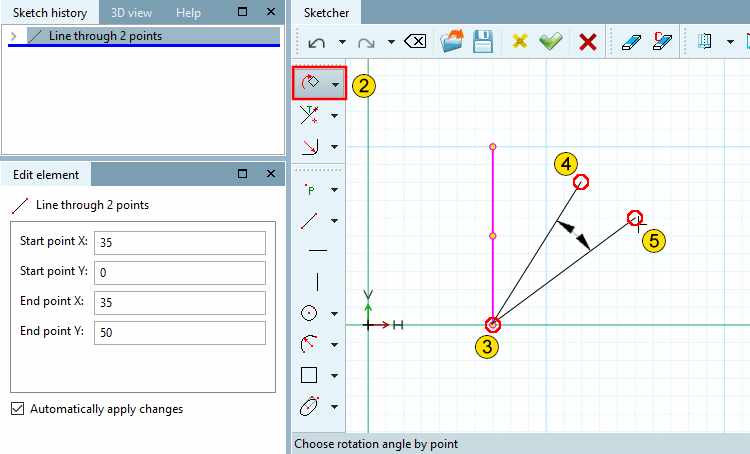Accept sketch with green checkmark
The image size is (750, 454).
coord(551,42)
